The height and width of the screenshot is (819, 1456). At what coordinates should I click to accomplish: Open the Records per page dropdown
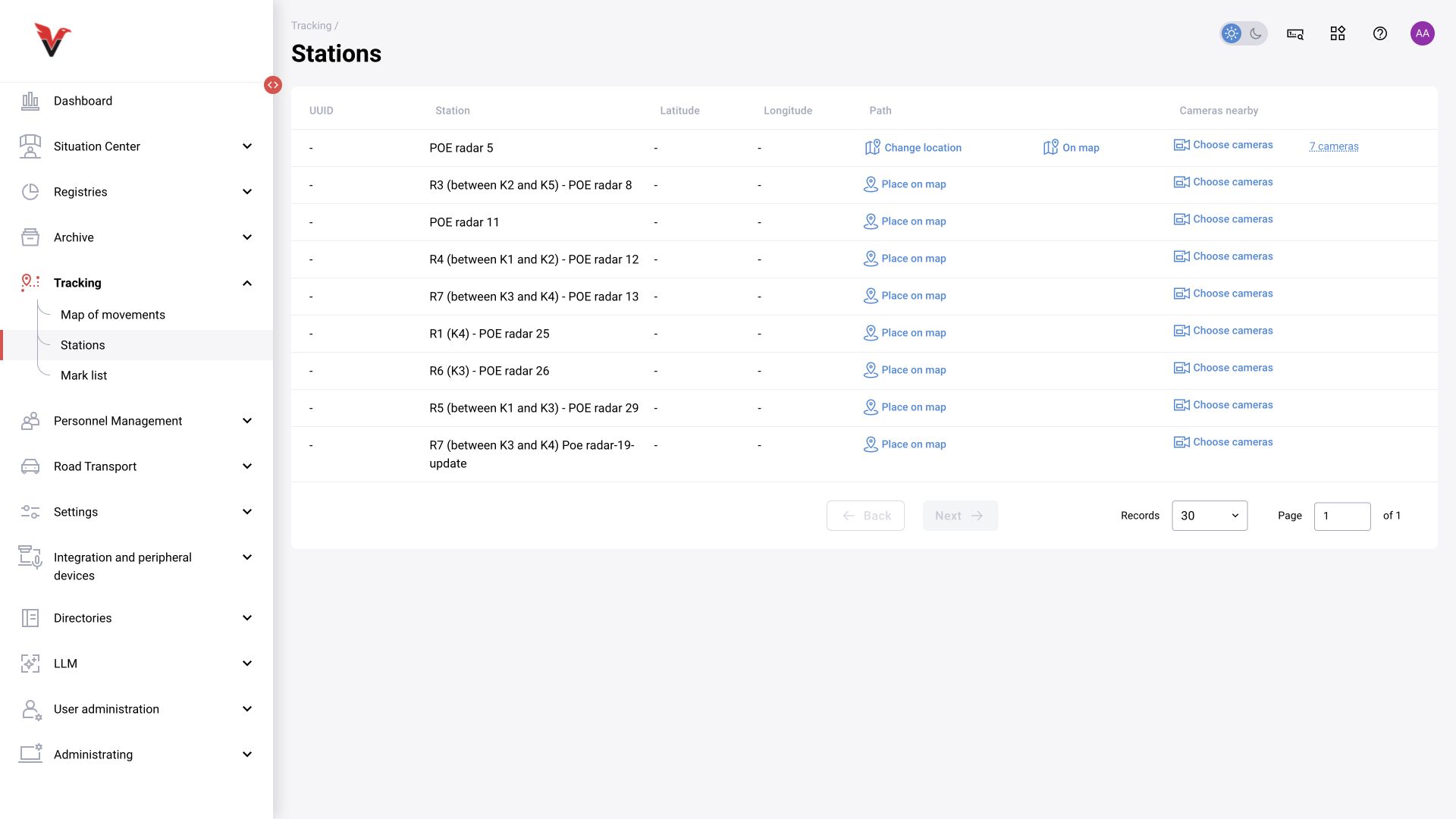1210,516
